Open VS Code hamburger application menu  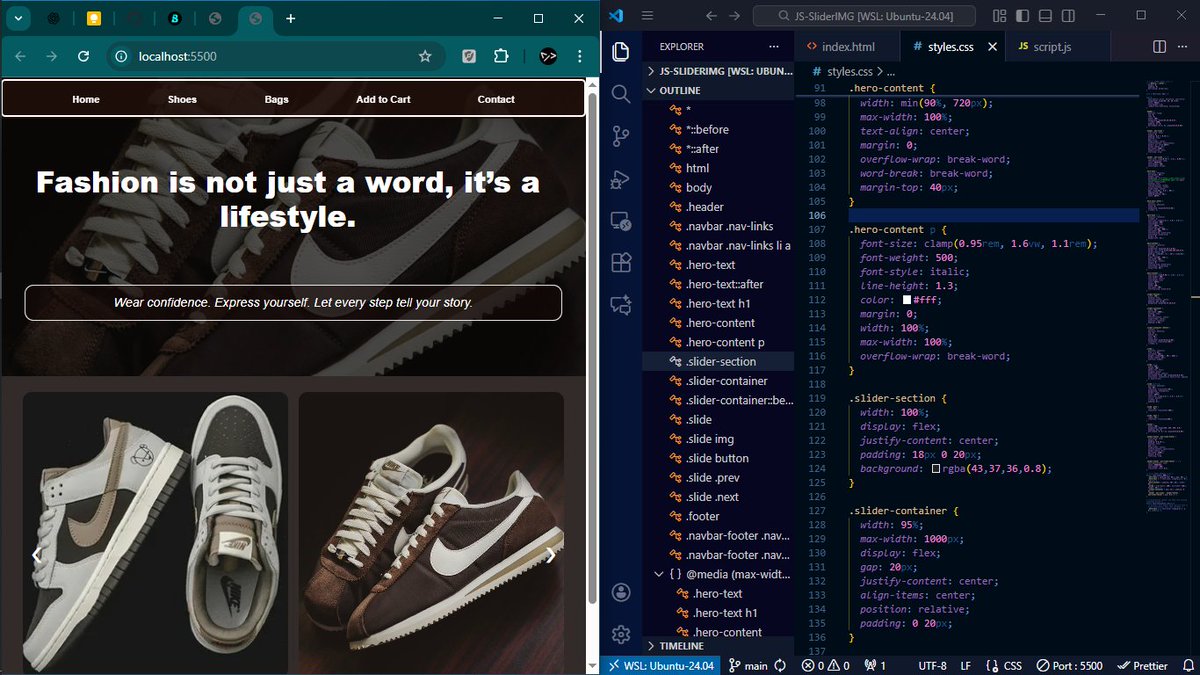click(648, 16)
